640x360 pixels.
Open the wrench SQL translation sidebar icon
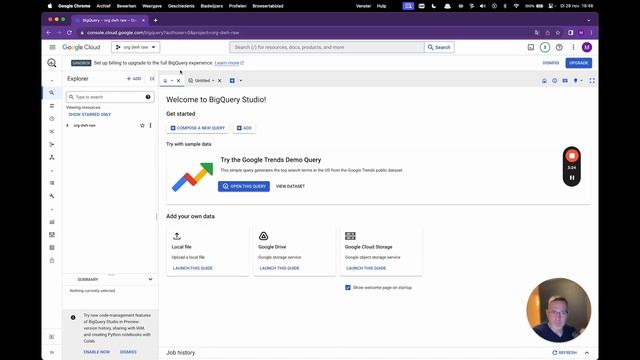tap(52, 196)
